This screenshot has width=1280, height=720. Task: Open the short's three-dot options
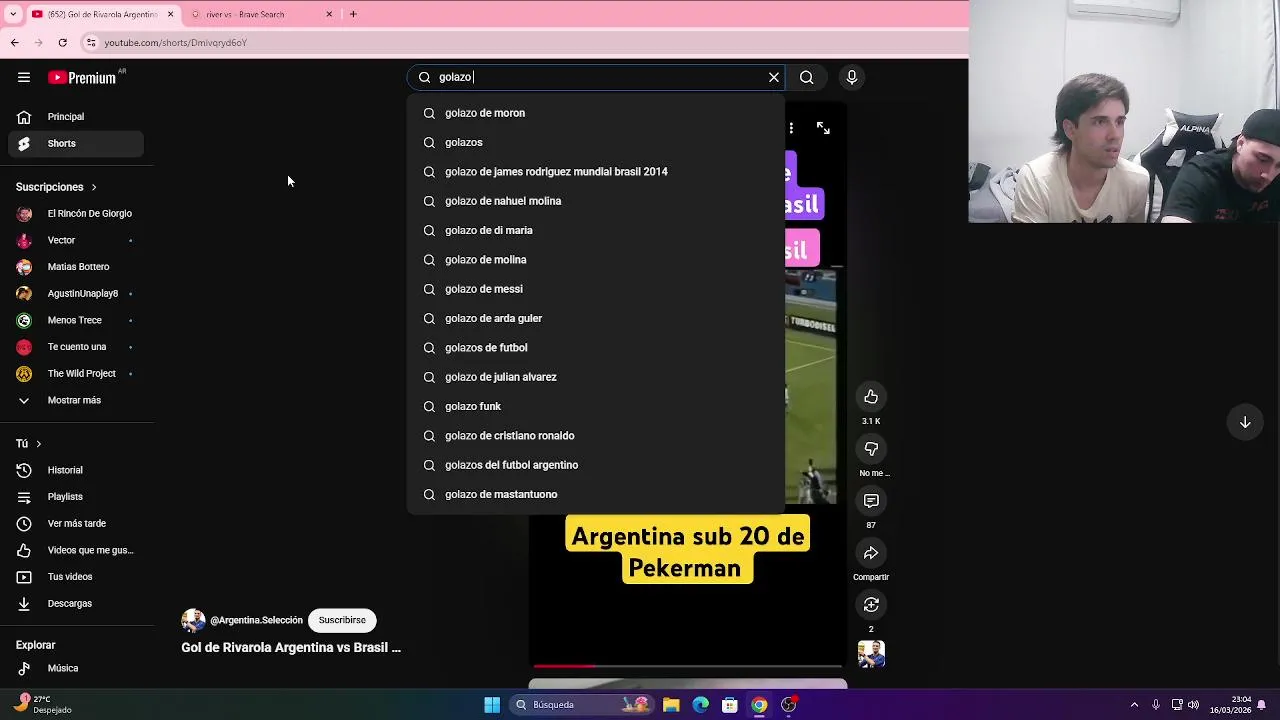coord(791,128)
